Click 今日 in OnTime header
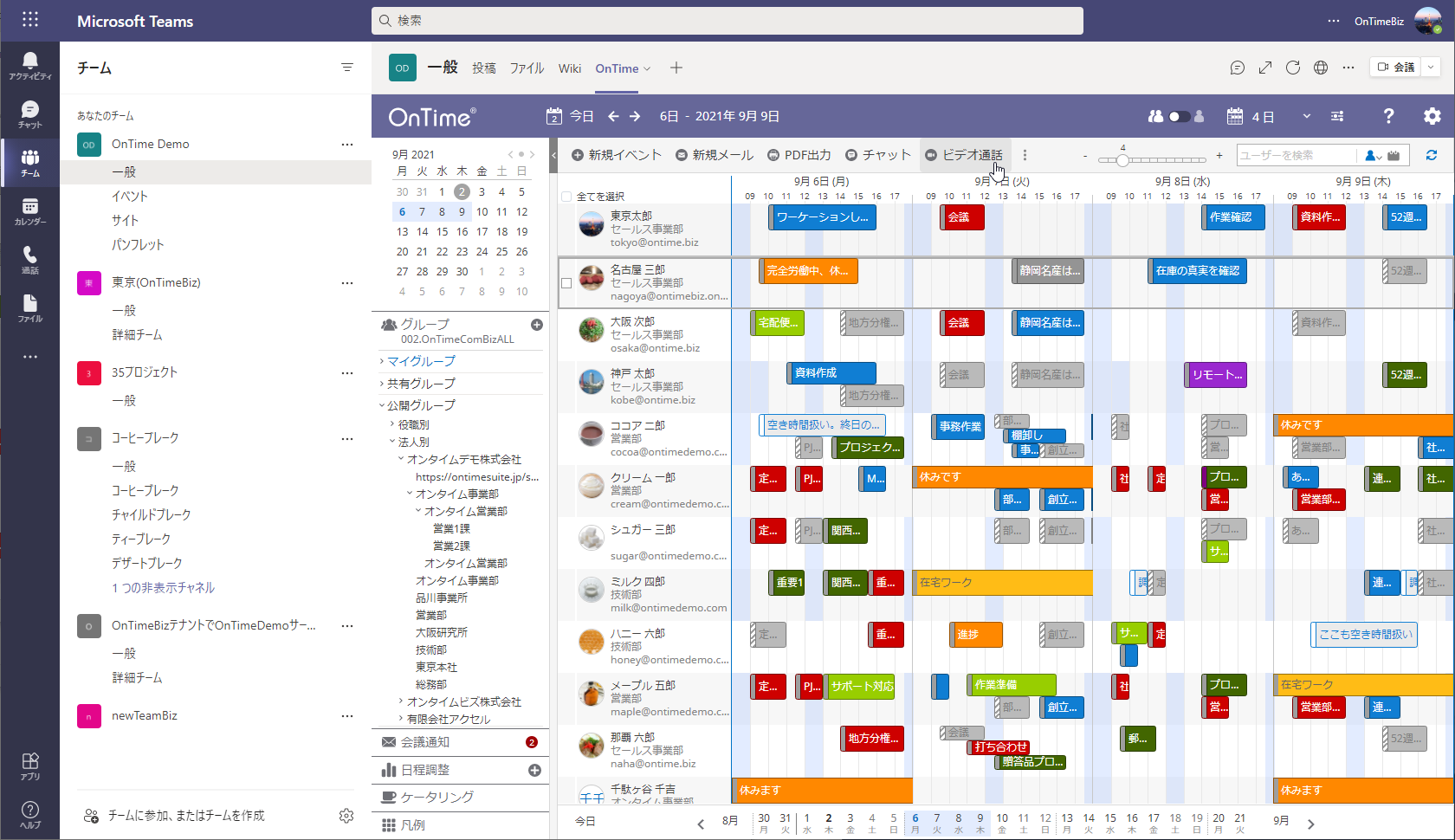 581,116
